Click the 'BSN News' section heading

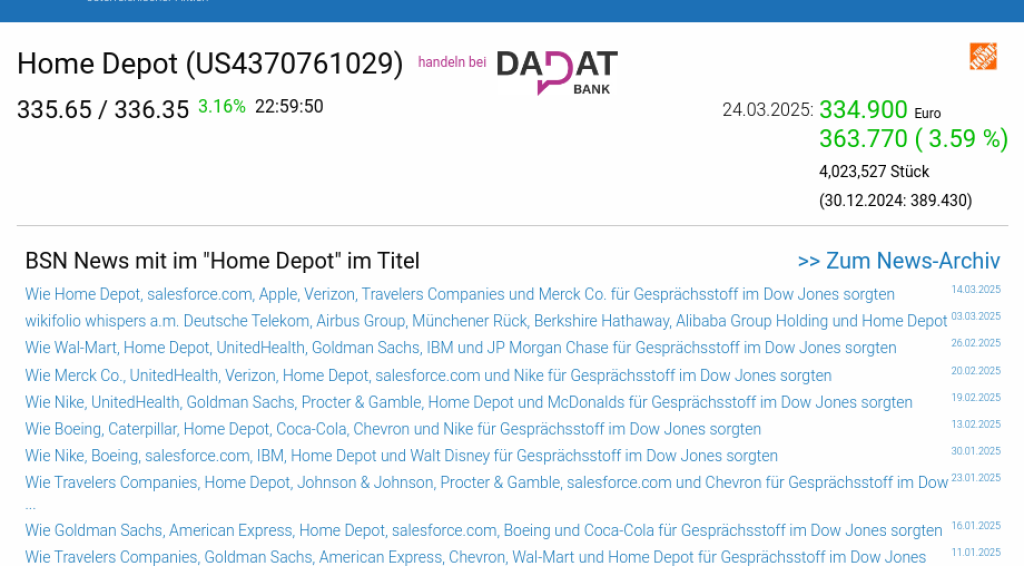click(222, 261)
